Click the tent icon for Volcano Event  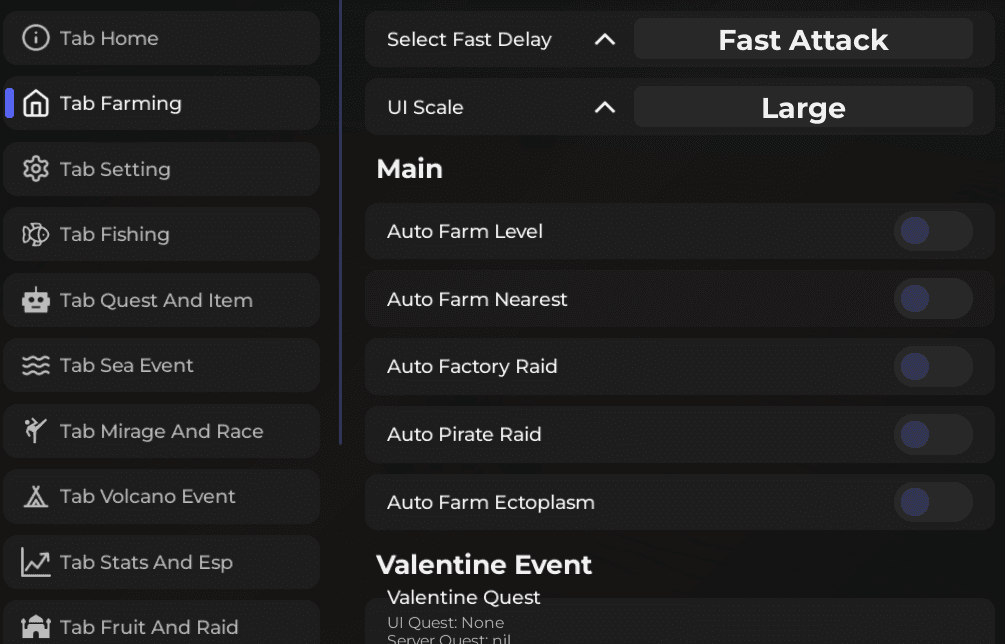[x=36, y=496]
